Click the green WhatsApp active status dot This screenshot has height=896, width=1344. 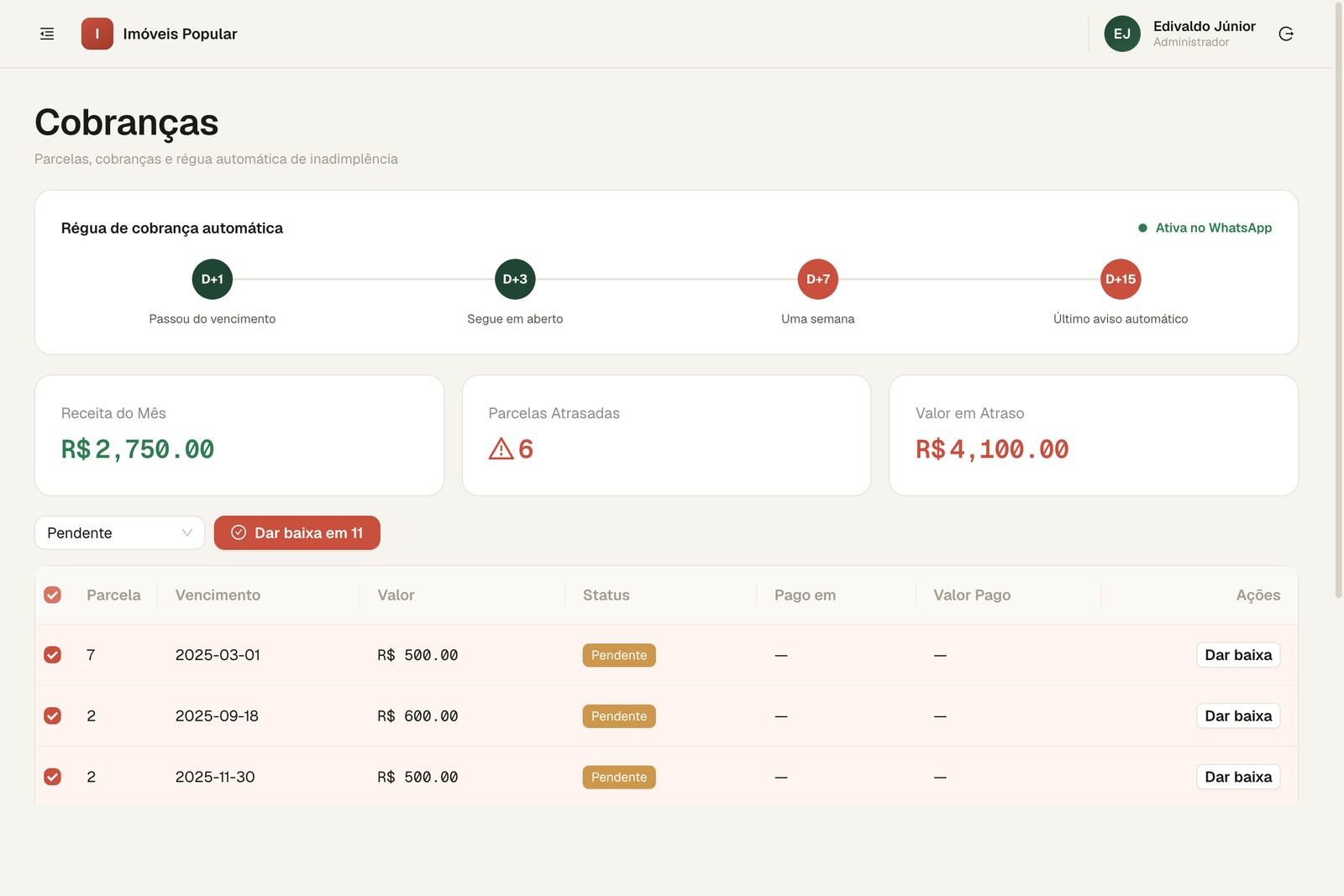(x=1142, y=228)
